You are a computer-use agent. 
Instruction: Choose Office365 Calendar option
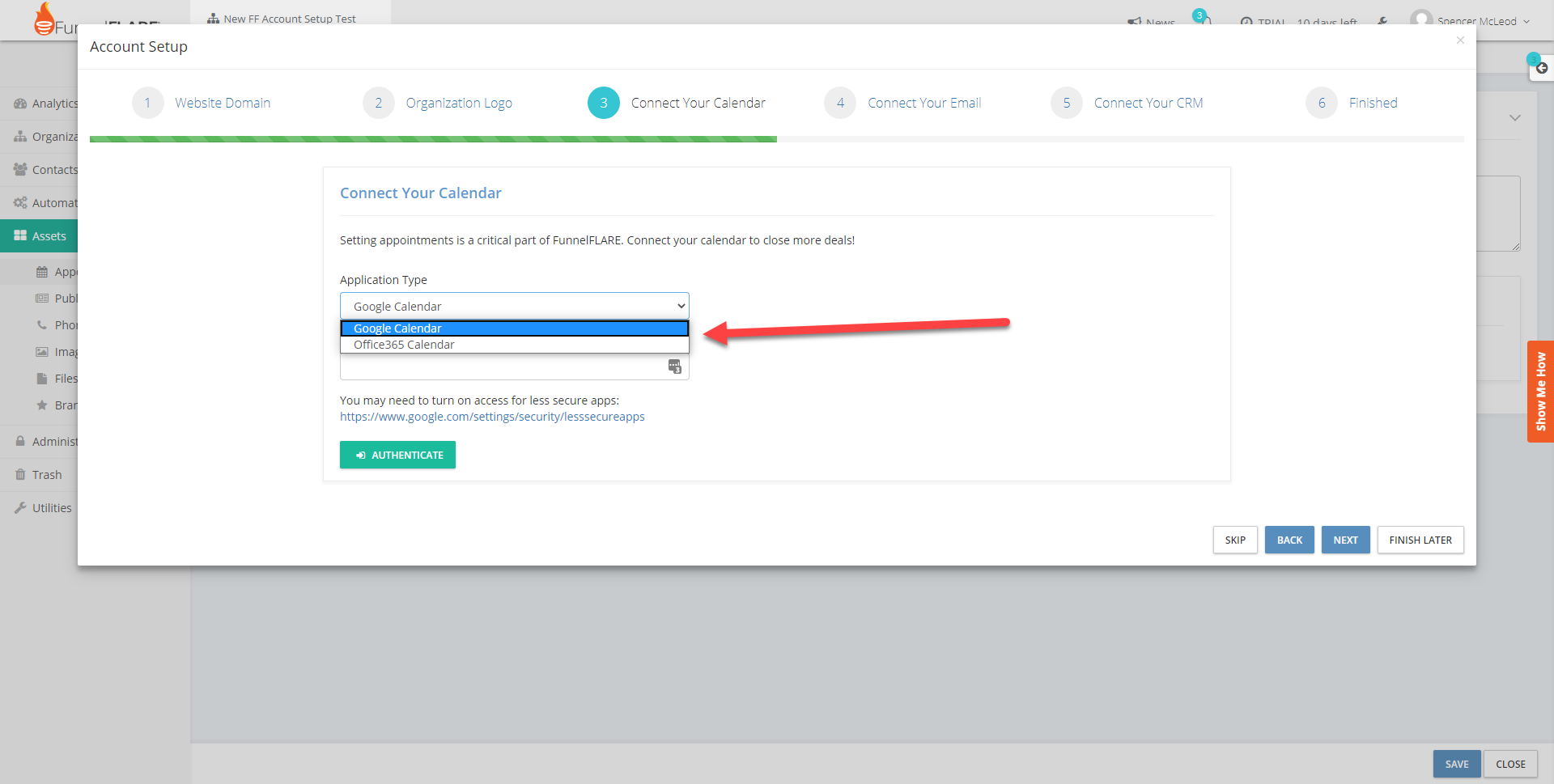coord(514,345)
